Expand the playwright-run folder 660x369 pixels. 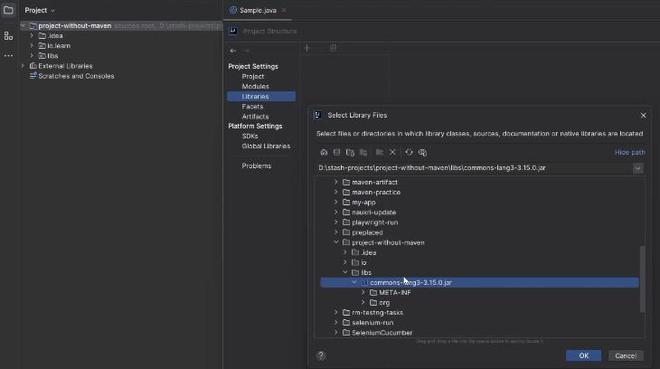click(336, 222)
